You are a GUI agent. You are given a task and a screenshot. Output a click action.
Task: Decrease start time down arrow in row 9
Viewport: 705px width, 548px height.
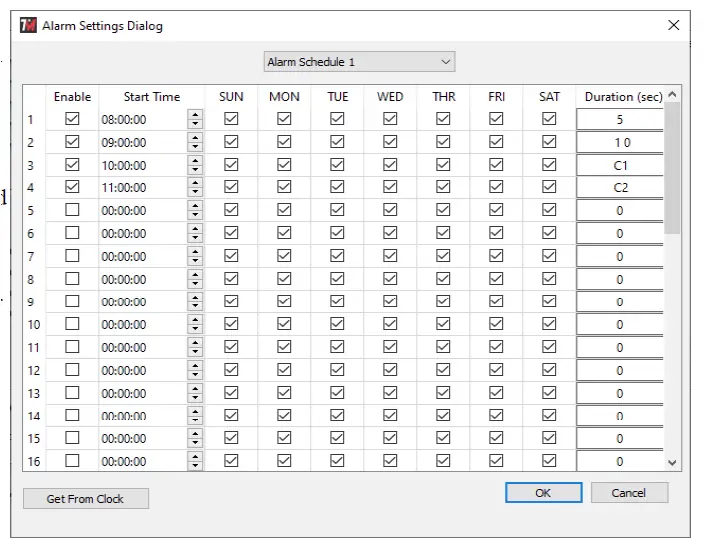(x=195, y=307)
